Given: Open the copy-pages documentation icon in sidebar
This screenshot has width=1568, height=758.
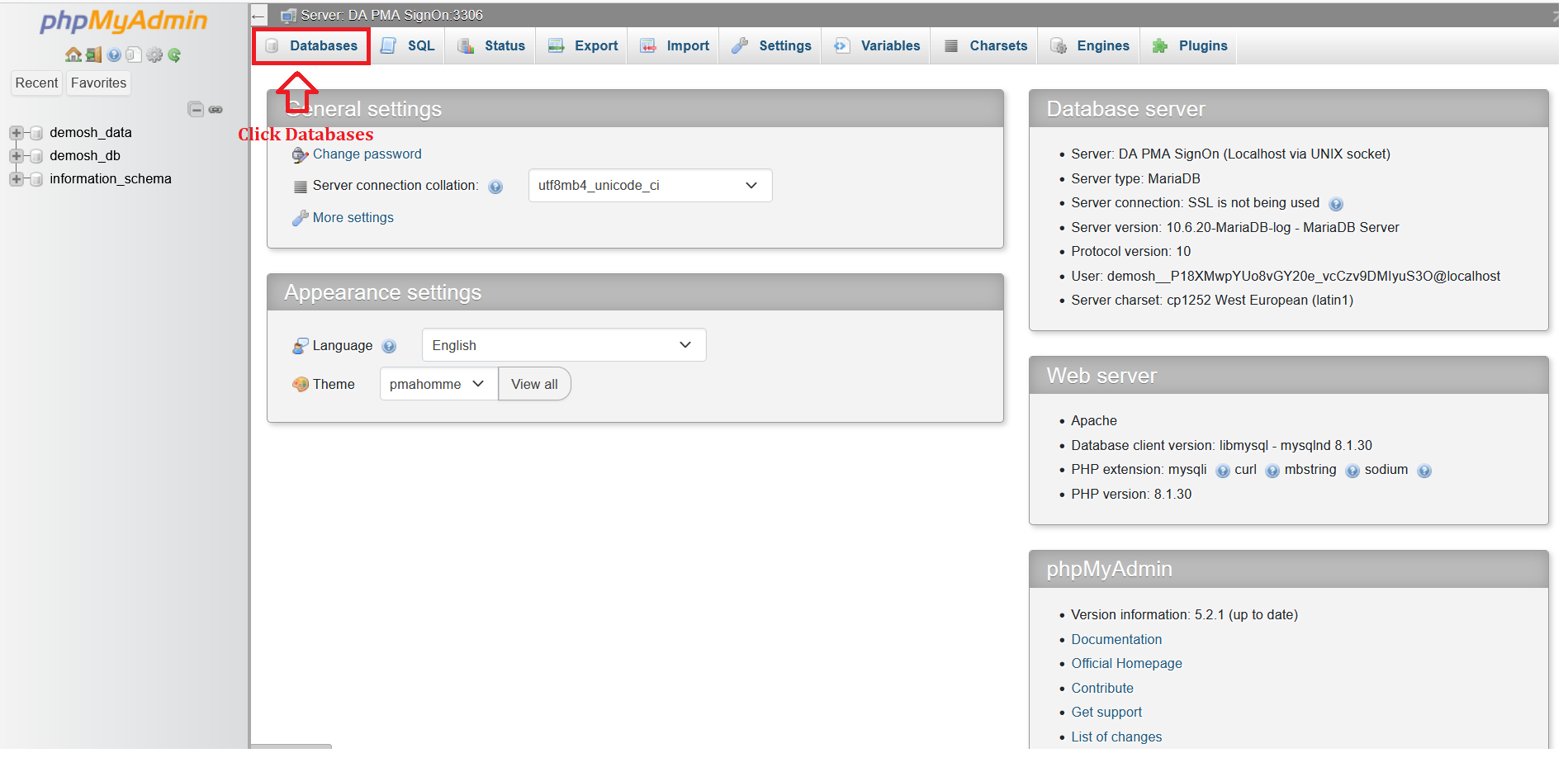Looking at the screenshot, I should pyautogui.click(x=134, y=55).
